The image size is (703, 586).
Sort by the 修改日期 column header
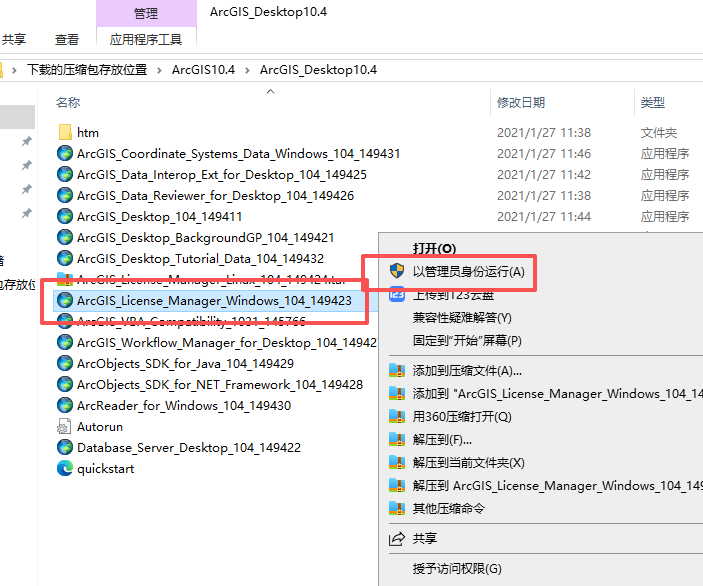pyautogui.click(x=521, y=102)
